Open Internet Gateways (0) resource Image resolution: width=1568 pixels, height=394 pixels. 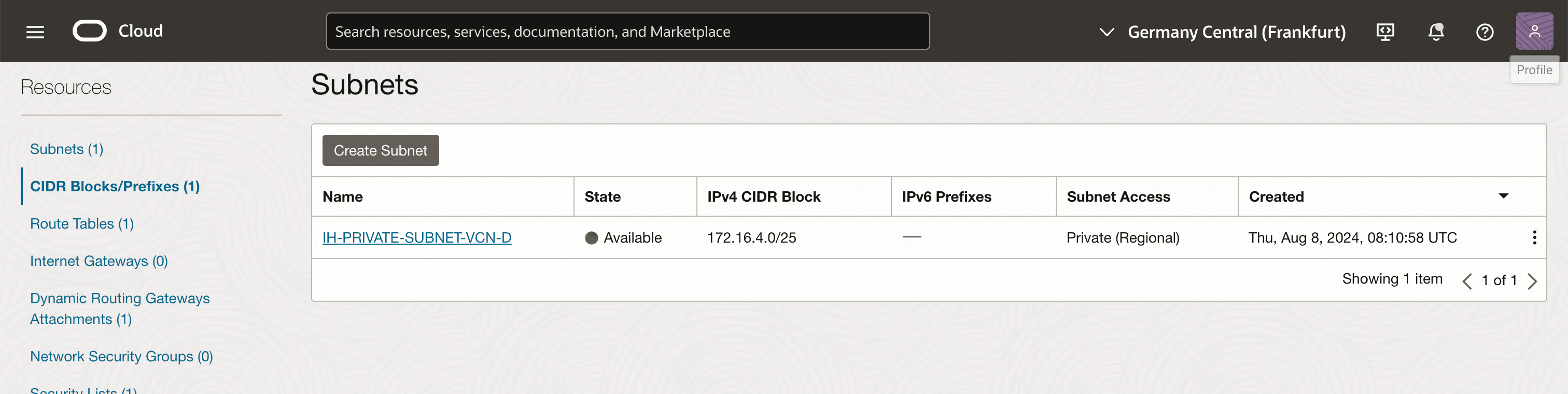pos(99,261)
